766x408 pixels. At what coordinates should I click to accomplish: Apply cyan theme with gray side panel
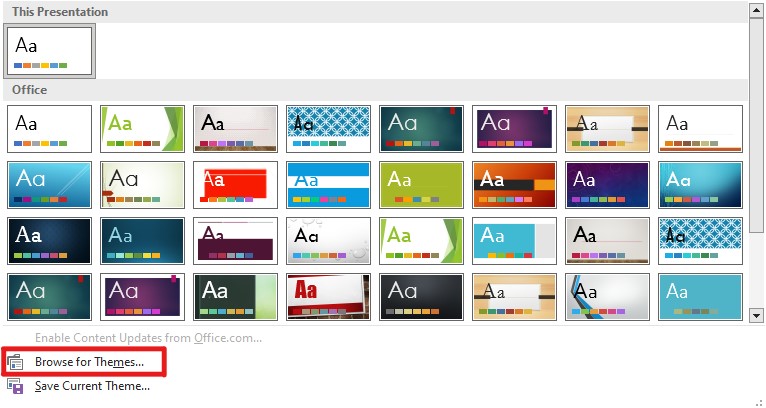coord(514,241)
